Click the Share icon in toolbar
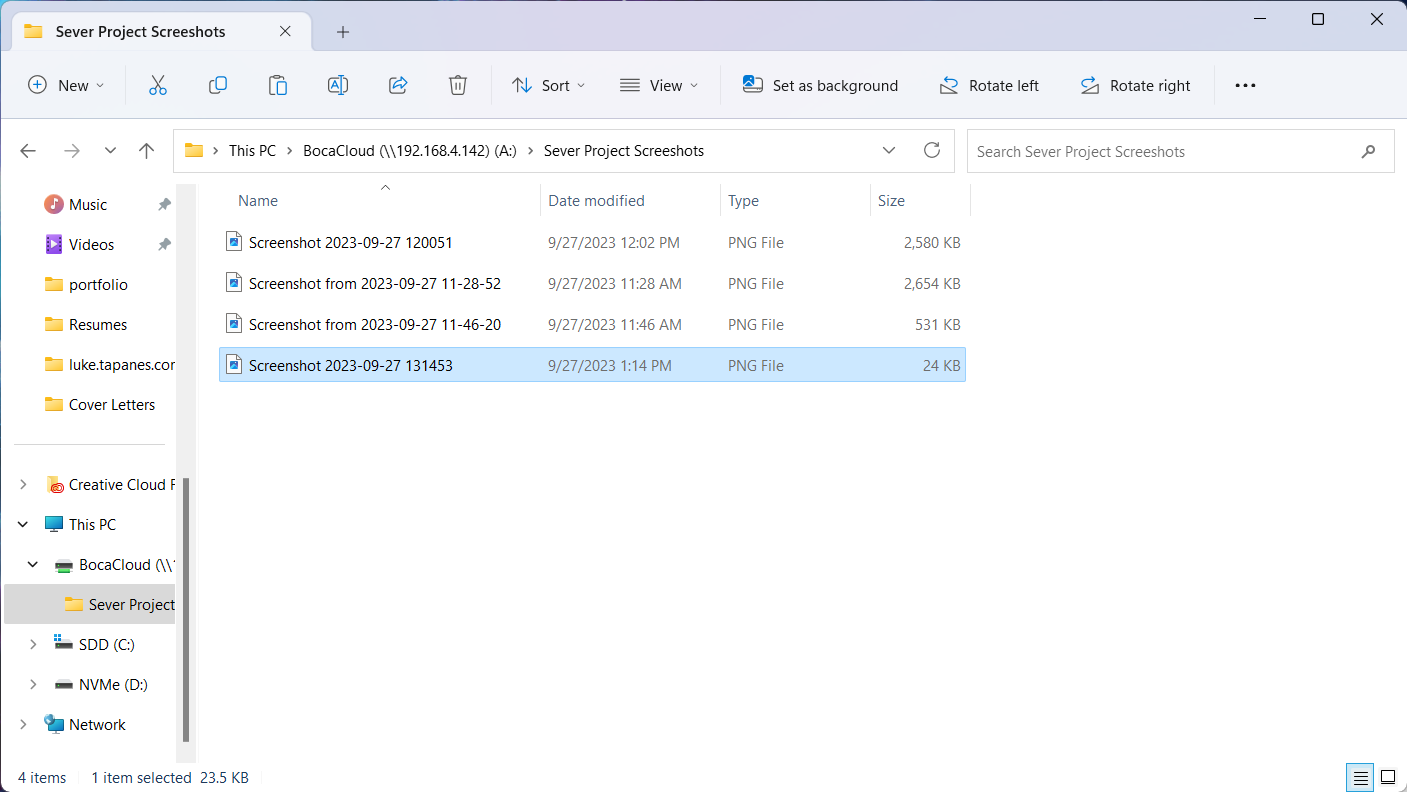This screenshot has height=792, width=1407. click(398, 86)
